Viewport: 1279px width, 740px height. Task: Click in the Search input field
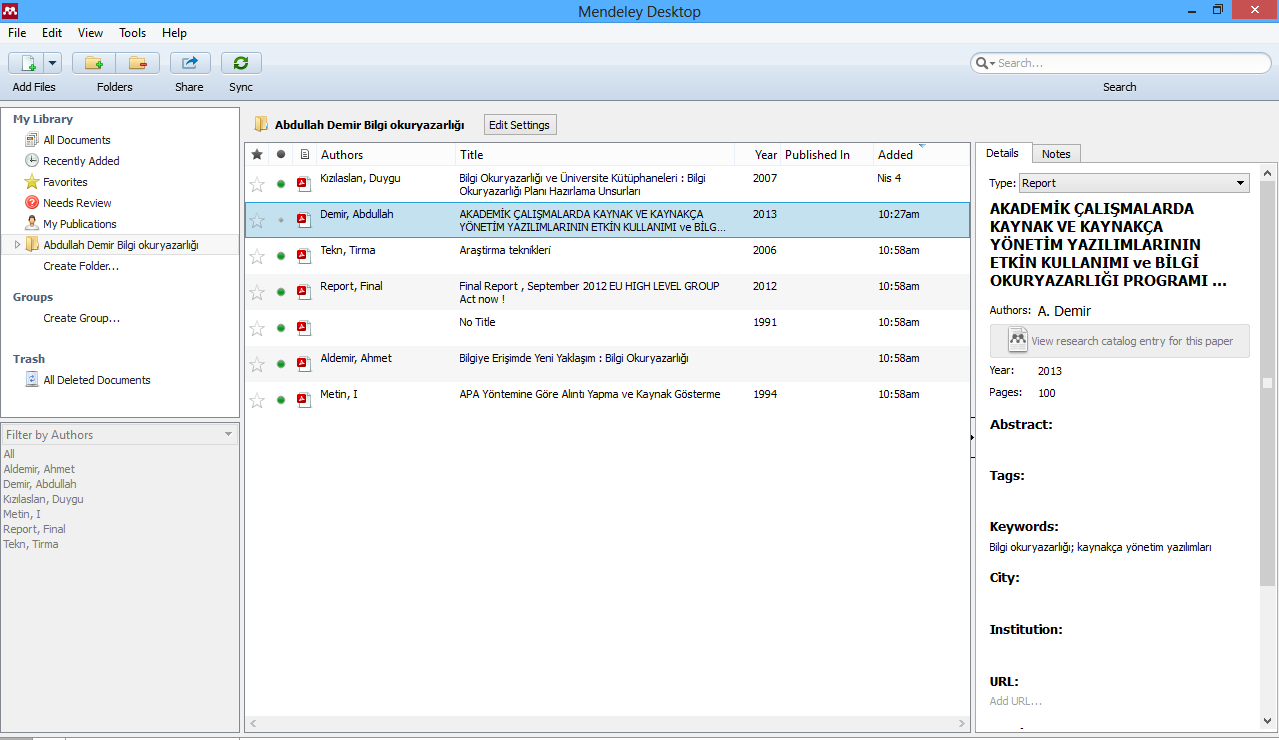(1132, 63)
